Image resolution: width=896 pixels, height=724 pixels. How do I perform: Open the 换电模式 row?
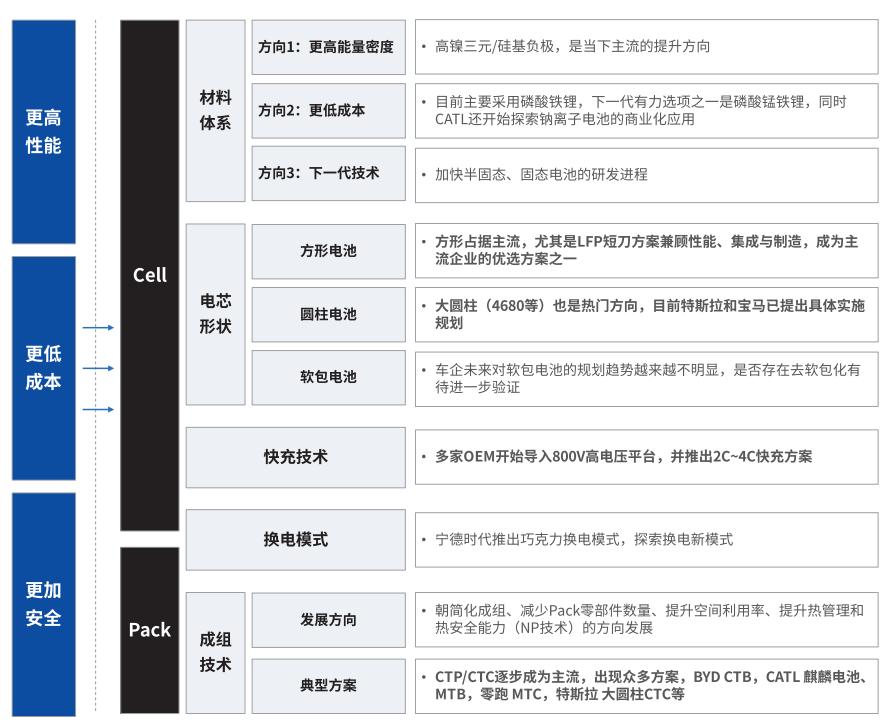(x=293, y=540)
